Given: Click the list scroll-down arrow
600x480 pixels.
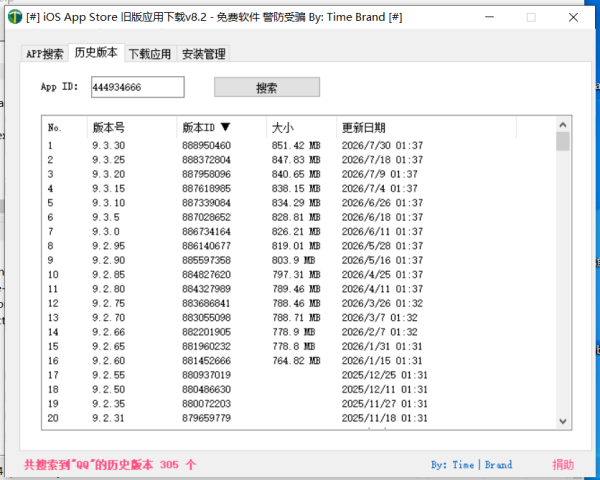Looking at the screenshot, I should pos(562,421).
